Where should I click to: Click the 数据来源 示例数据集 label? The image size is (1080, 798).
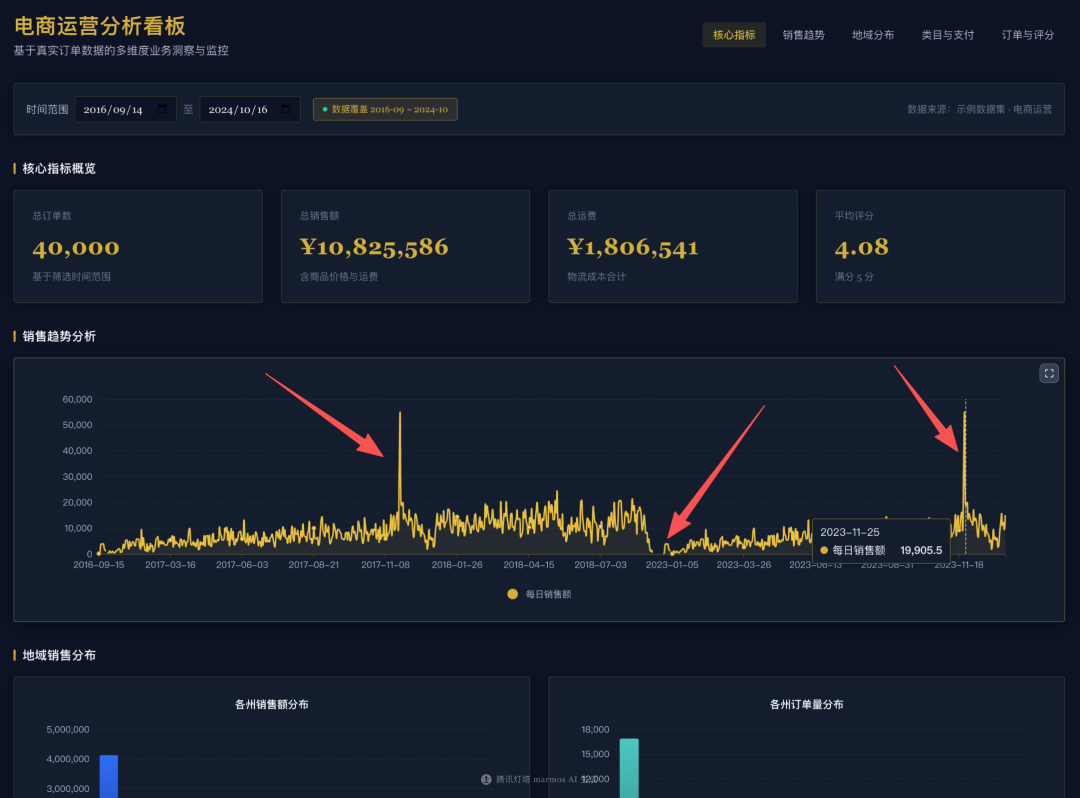[x=979, y=109]
